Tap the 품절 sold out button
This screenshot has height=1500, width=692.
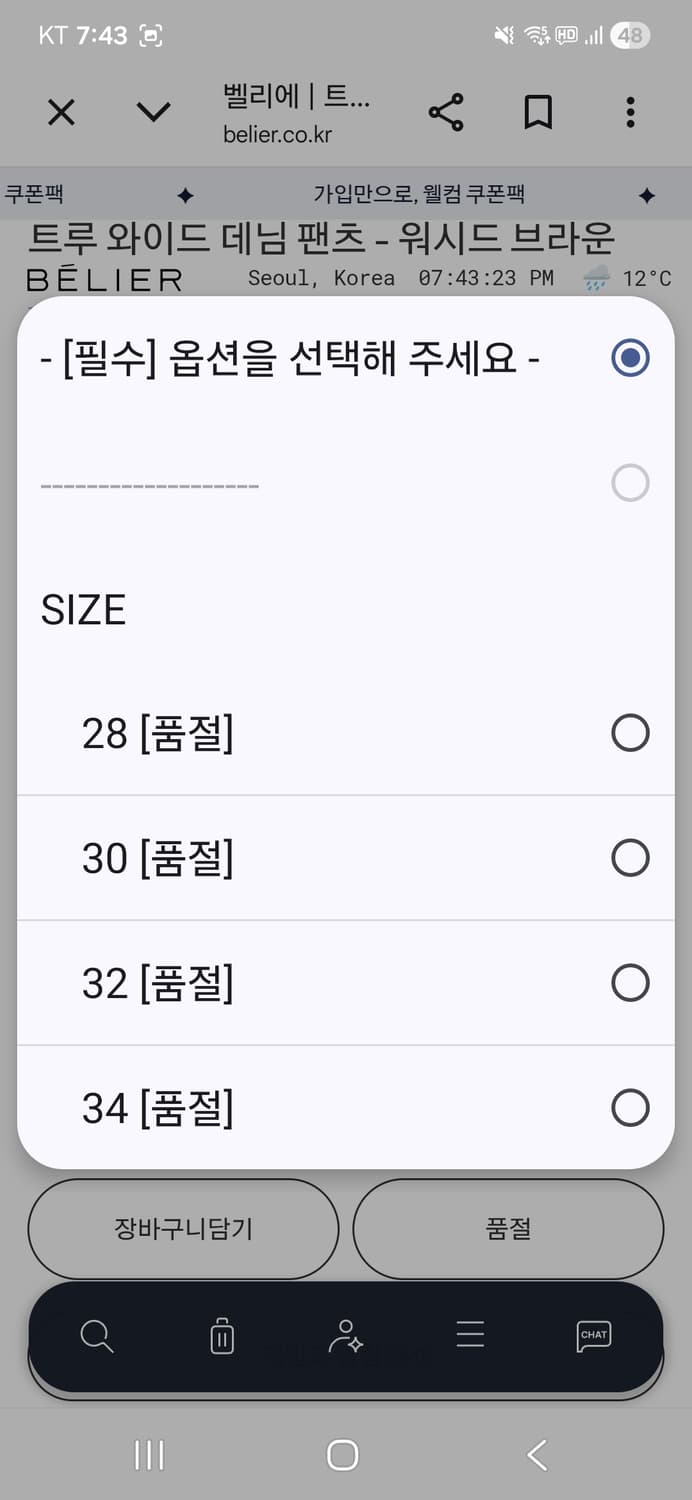point(508,1229)
